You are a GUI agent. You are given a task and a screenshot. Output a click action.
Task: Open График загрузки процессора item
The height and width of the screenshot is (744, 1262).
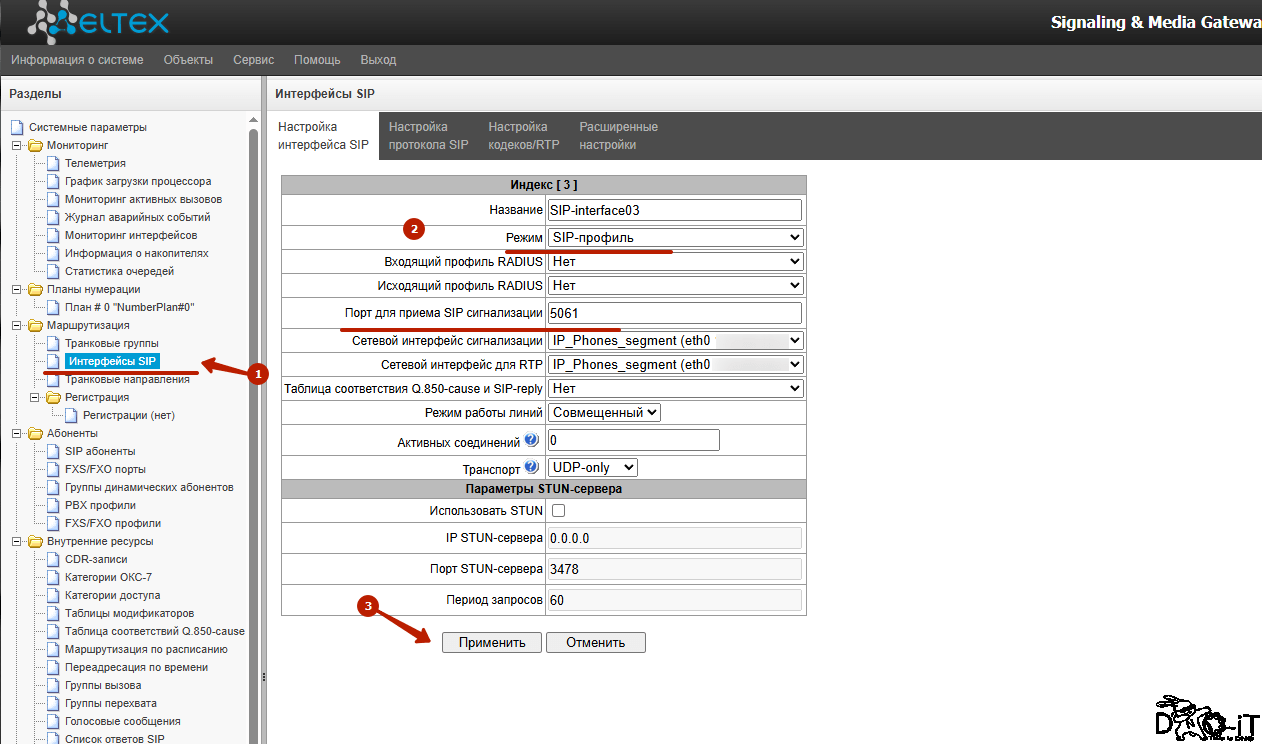pos(138,181)
